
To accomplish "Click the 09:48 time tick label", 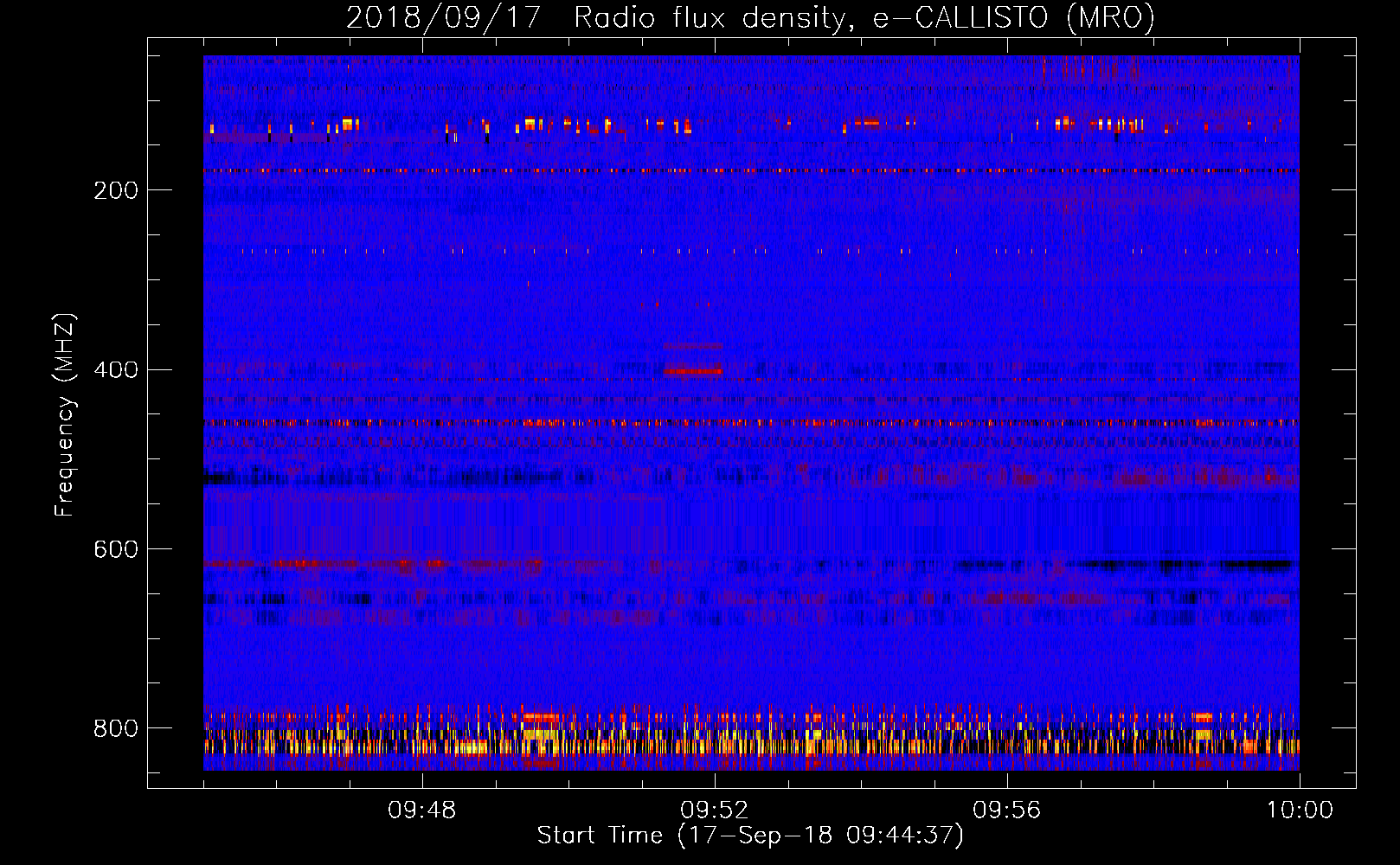I will [x=422, y=811].
